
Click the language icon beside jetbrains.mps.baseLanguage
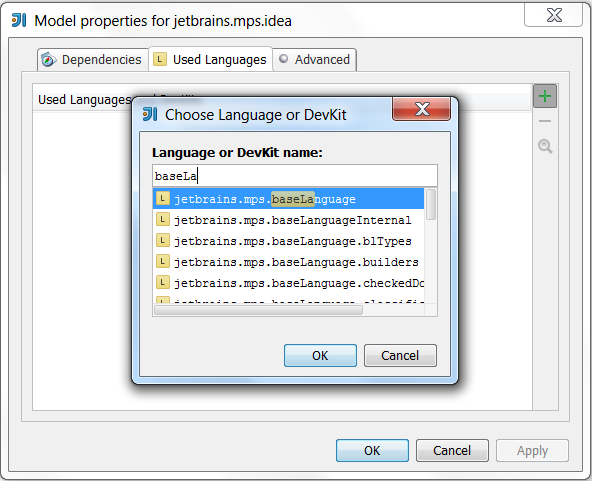click(x=163, y=198)
